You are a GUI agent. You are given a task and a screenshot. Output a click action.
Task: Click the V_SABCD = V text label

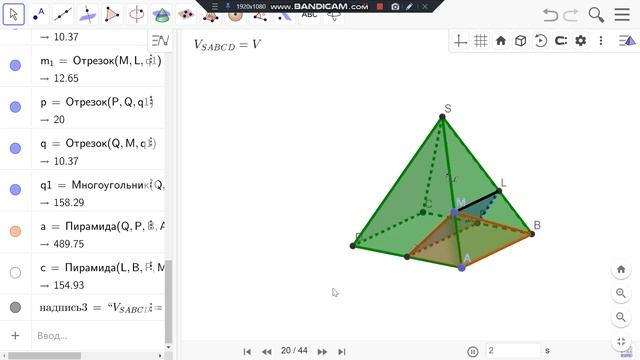pyautogui.click(x=227, y=44)
